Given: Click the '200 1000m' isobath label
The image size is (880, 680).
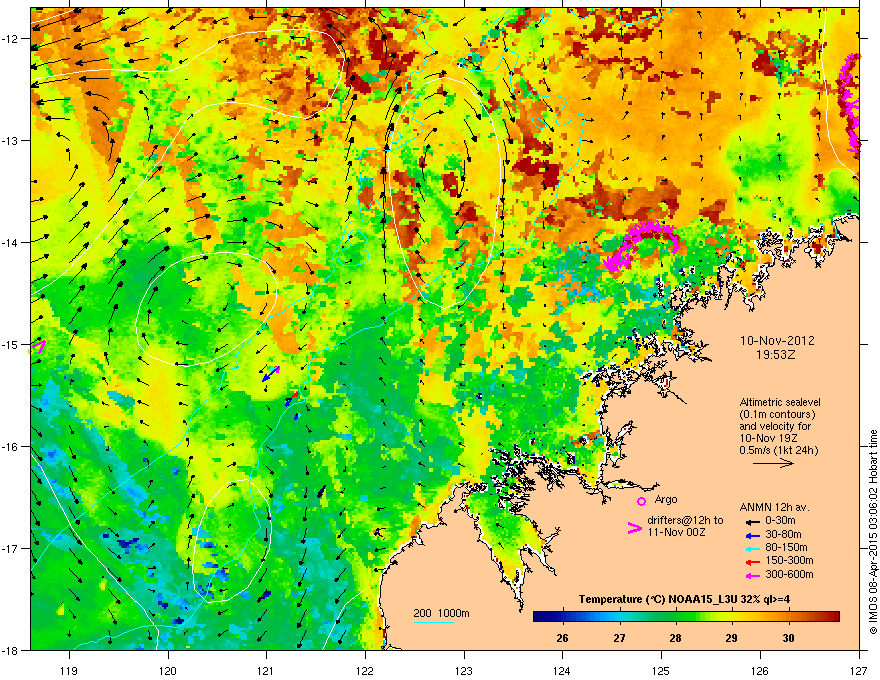Looking at the screenshot, I should click(441, 613).
